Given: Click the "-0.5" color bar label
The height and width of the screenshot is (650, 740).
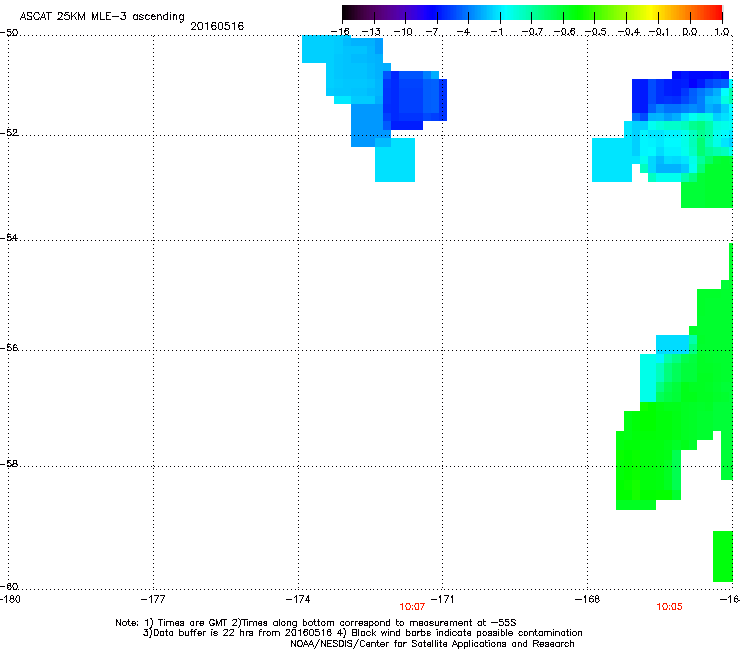Looking at the screenshot, I should (596, 32).
